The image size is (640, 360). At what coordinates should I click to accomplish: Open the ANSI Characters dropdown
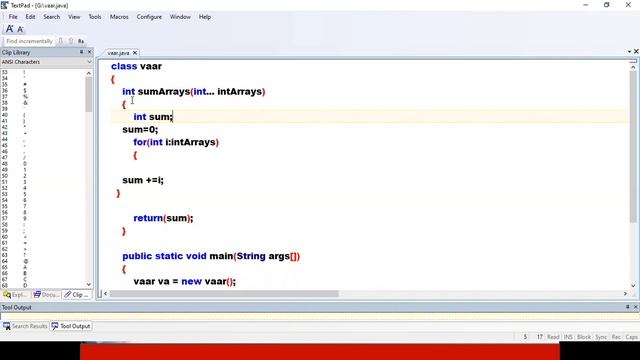coord(89,62)
